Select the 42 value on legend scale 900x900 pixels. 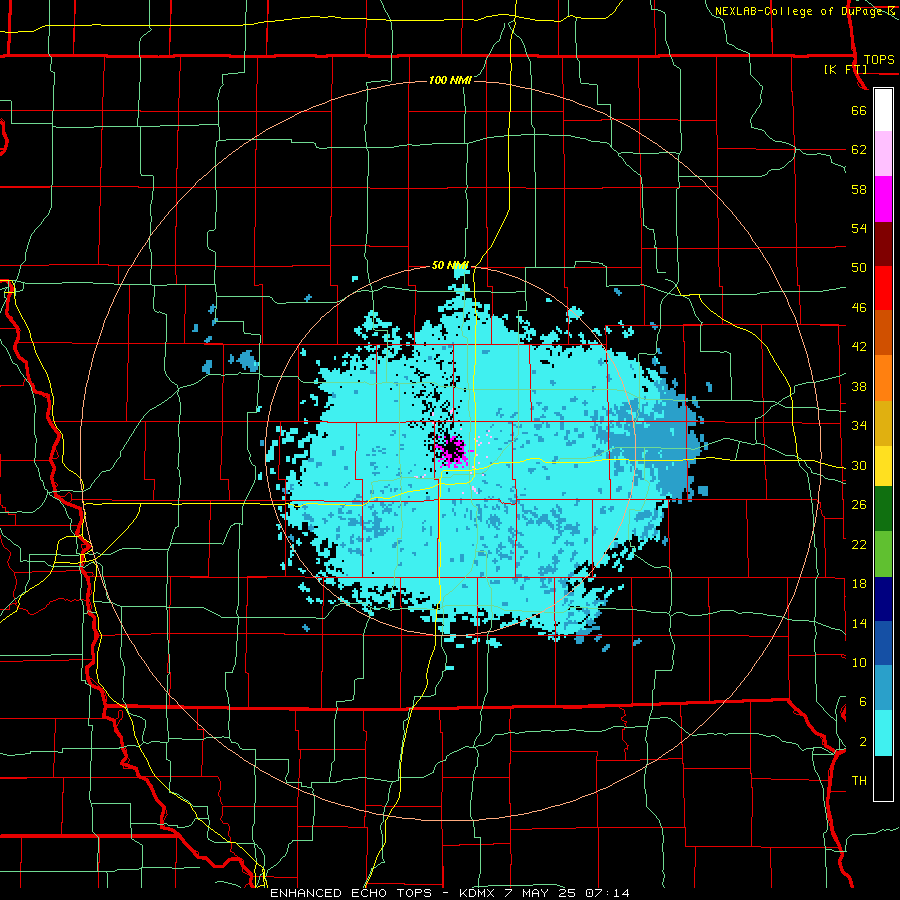(x=859, y=347)
